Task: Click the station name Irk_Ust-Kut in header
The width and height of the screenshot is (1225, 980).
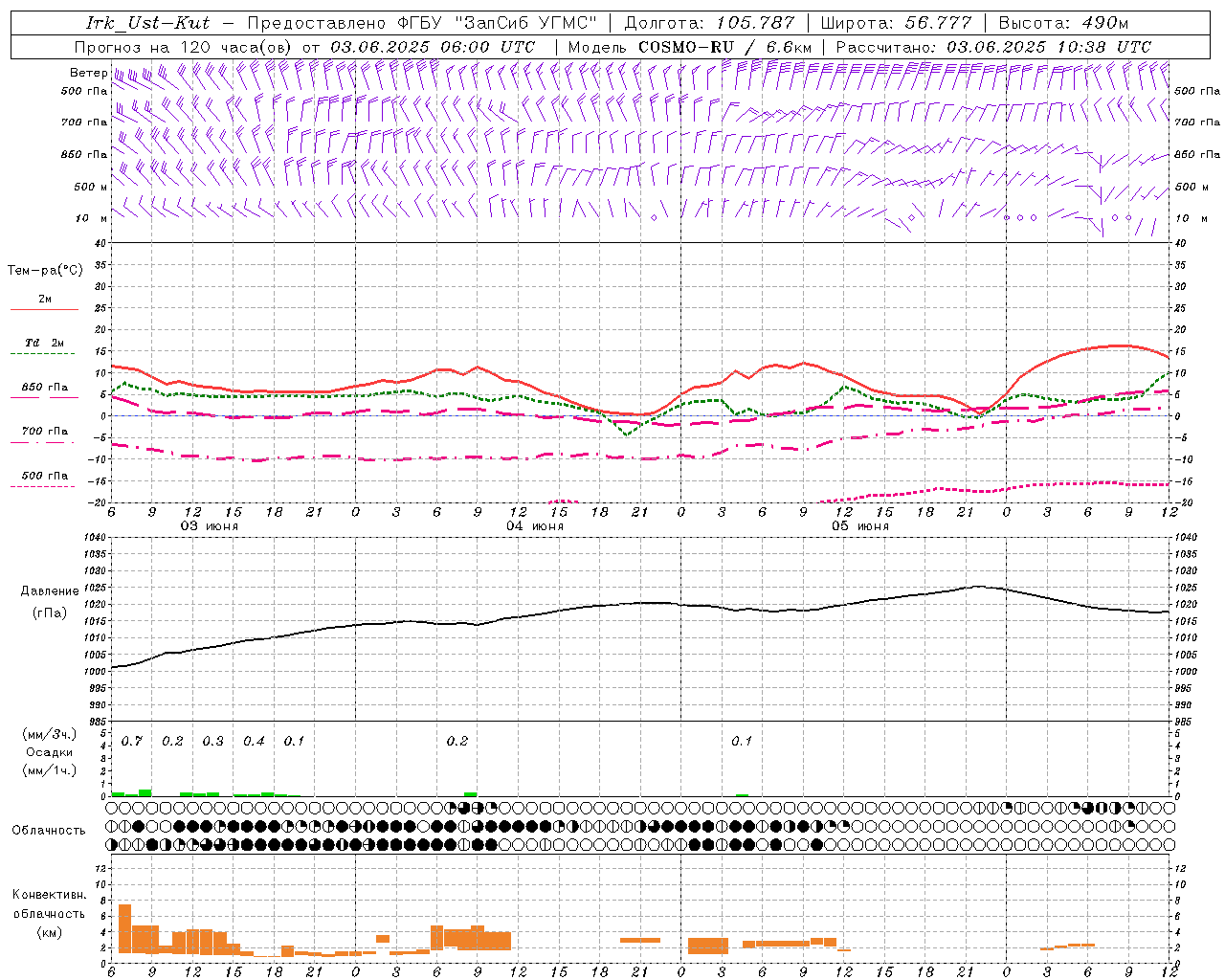Action: pos(147,23)
